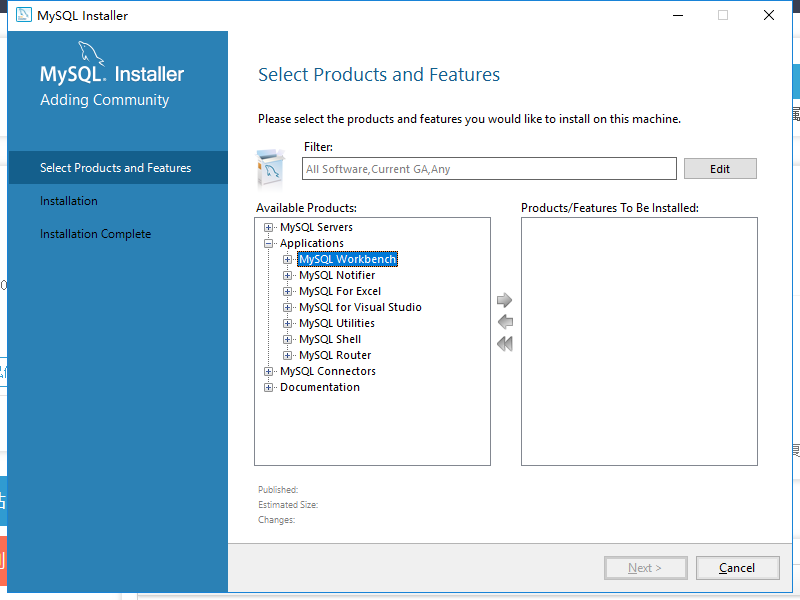Click the right arrow to add product
The width and height of the screenshot is (800, 600).
coord(504,300)
